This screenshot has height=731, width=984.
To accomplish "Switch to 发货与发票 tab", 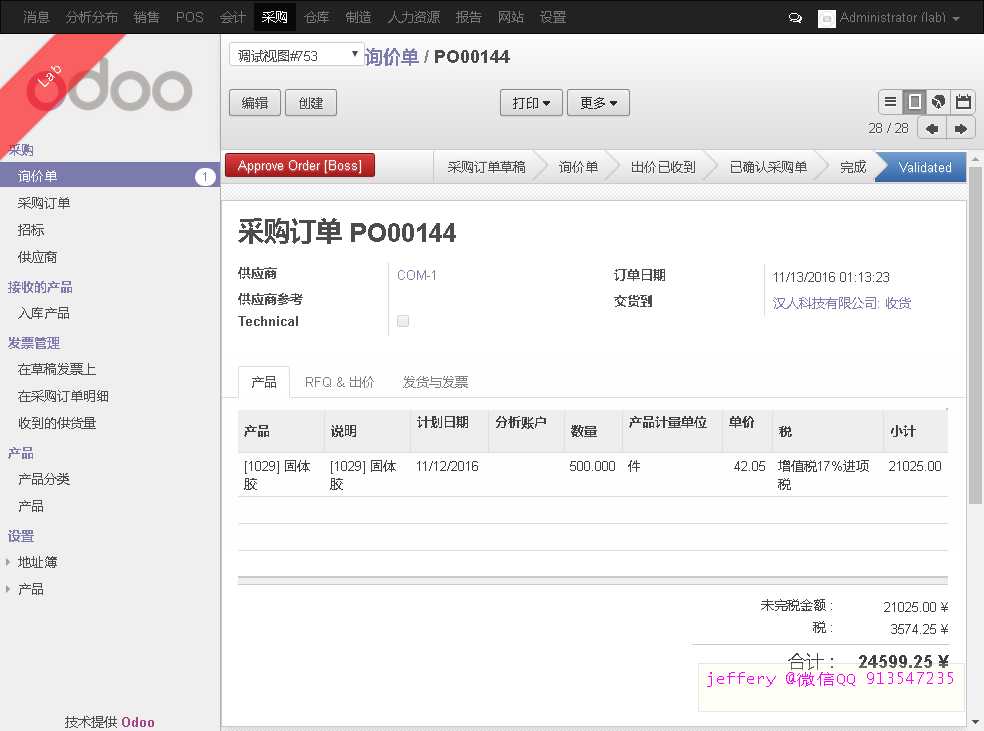I will click(x=435, y=382).
